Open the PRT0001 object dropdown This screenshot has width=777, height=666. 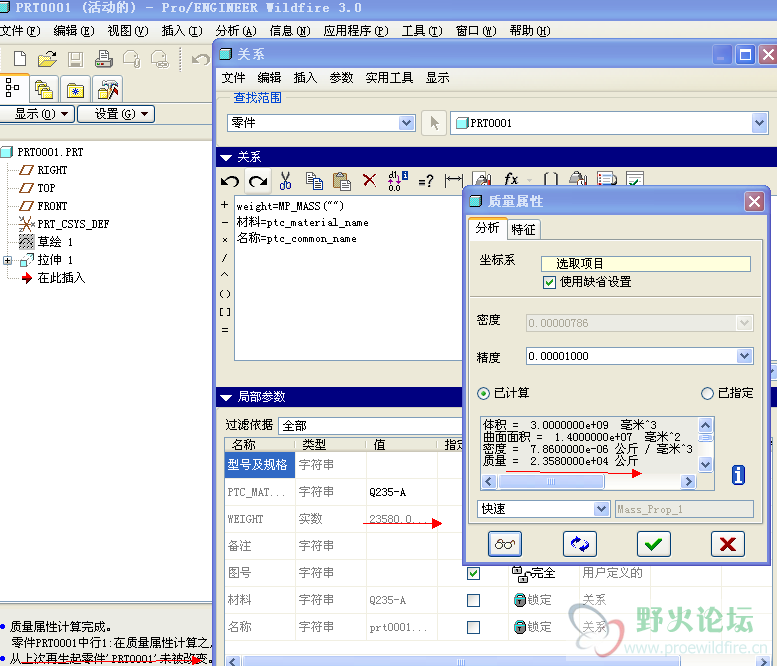[759, 123]
